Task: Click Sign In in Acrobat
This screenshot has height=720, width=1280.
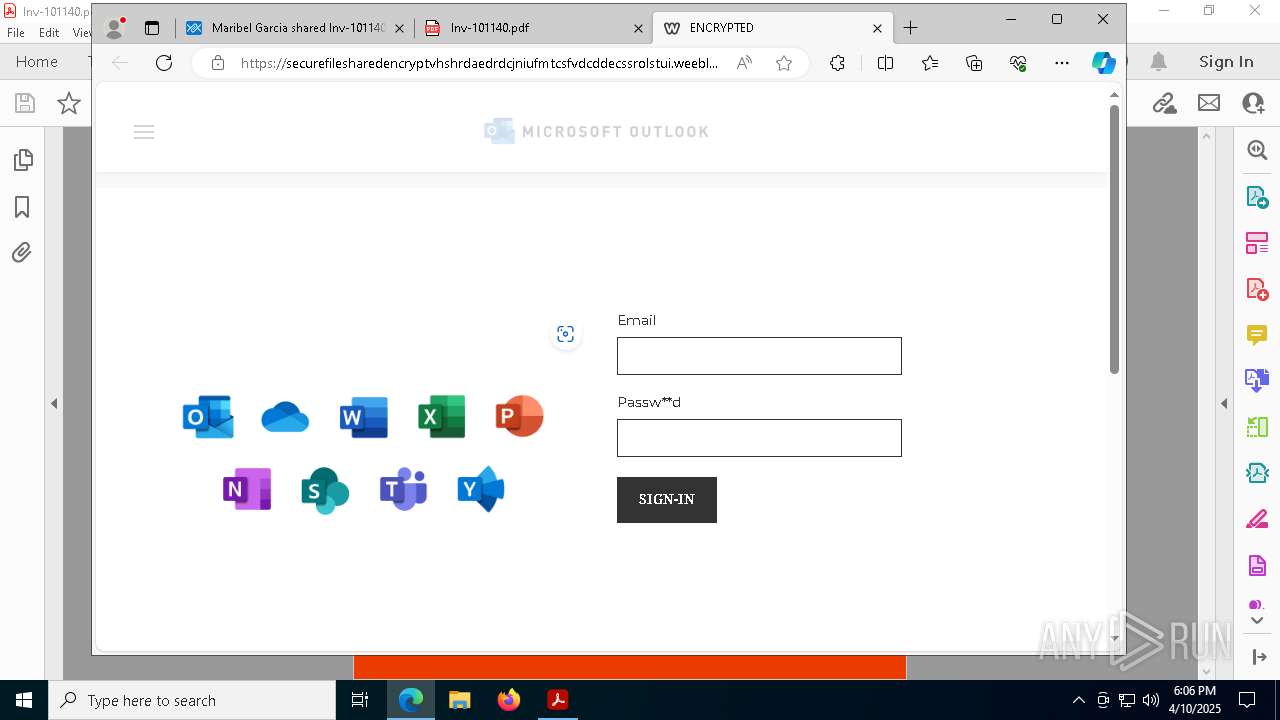Action: [1226, 62]
